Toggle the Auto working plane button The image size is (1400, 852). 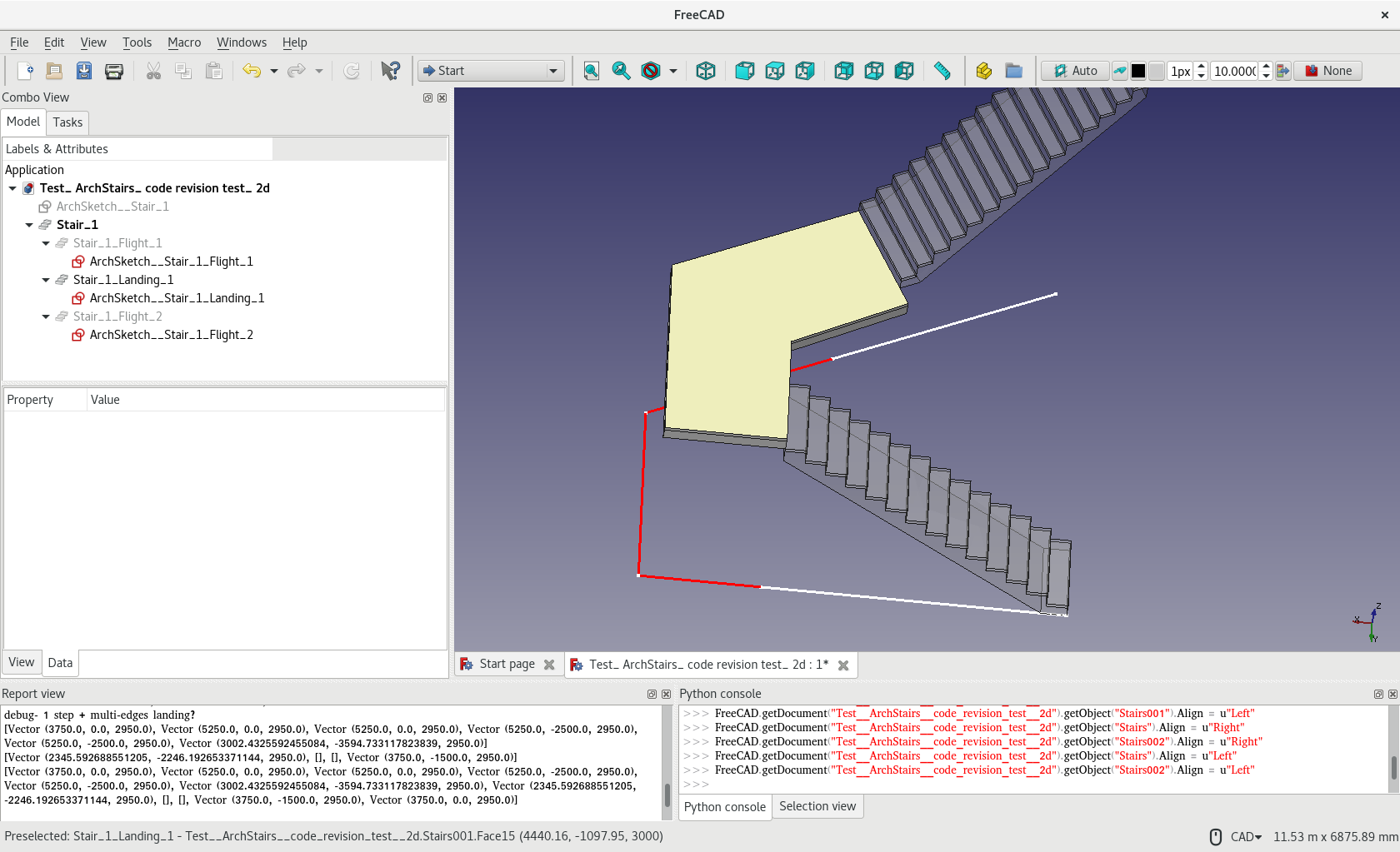pyautogui.click(x=1075, y=71)
